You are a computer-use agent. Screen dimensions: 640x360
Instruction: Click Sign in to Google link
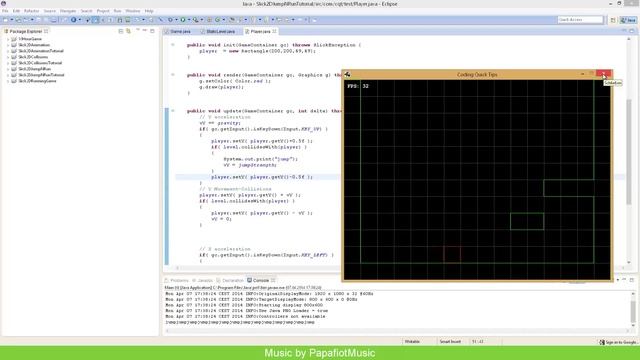coord(618,342)
